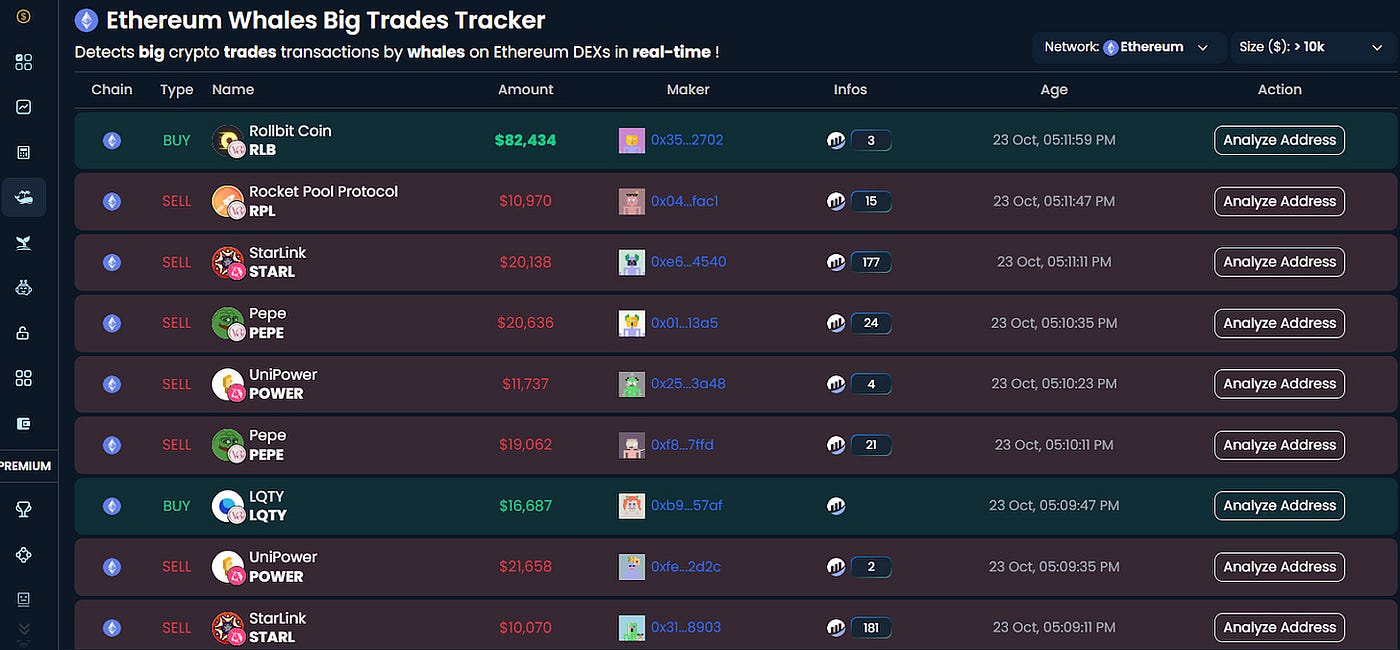This screenshot has height=650, width=1400.
Task: Select the whale tracker icon in the sidebar
Action: pos(24,197)
